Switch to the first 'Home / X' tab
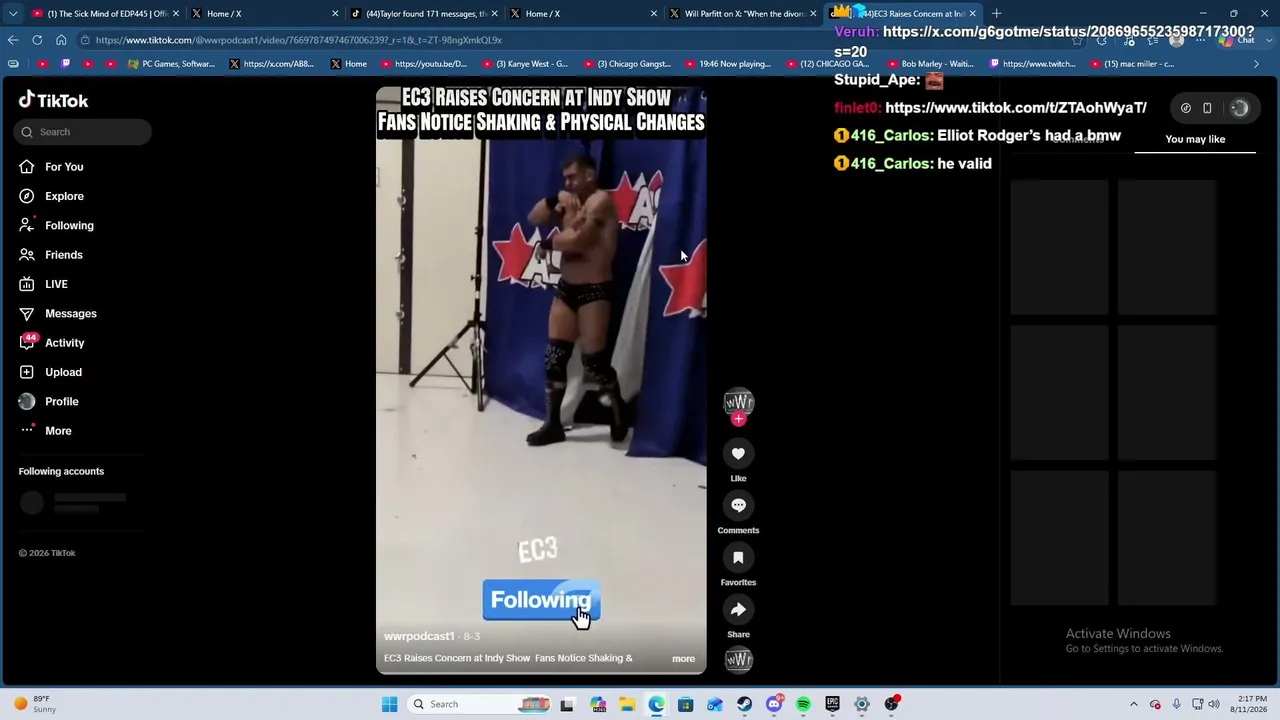 click(x=264, y=14)
